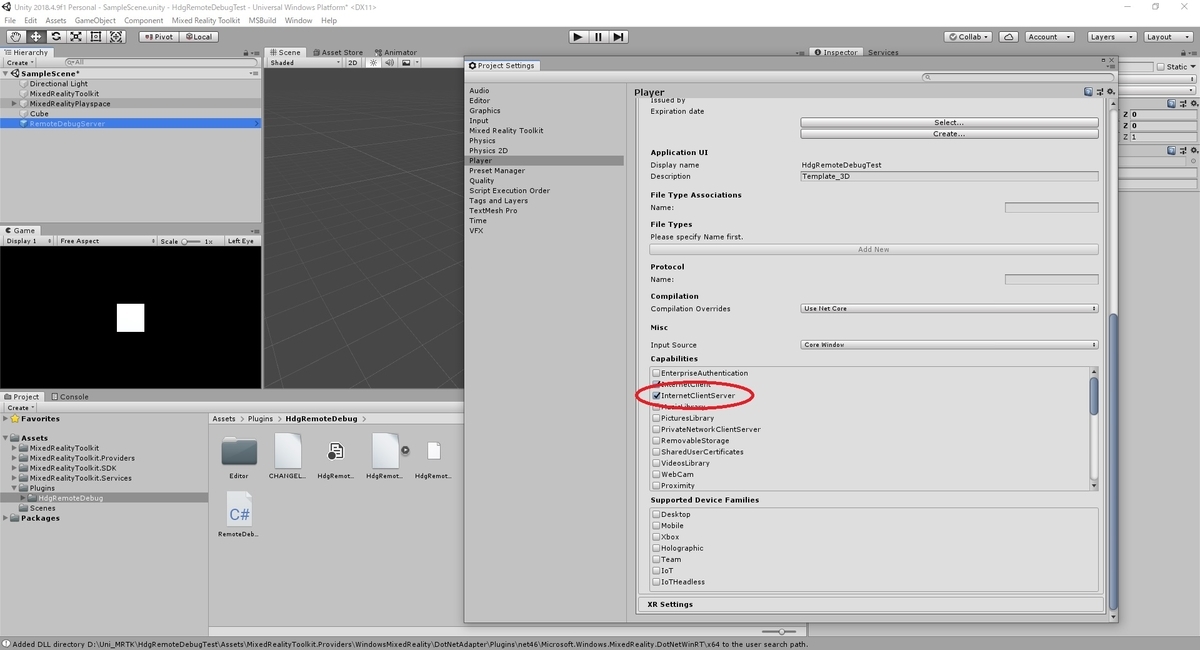
Task: Enable PrivateNetworkClientServer capability
Action: click(656, 429)
